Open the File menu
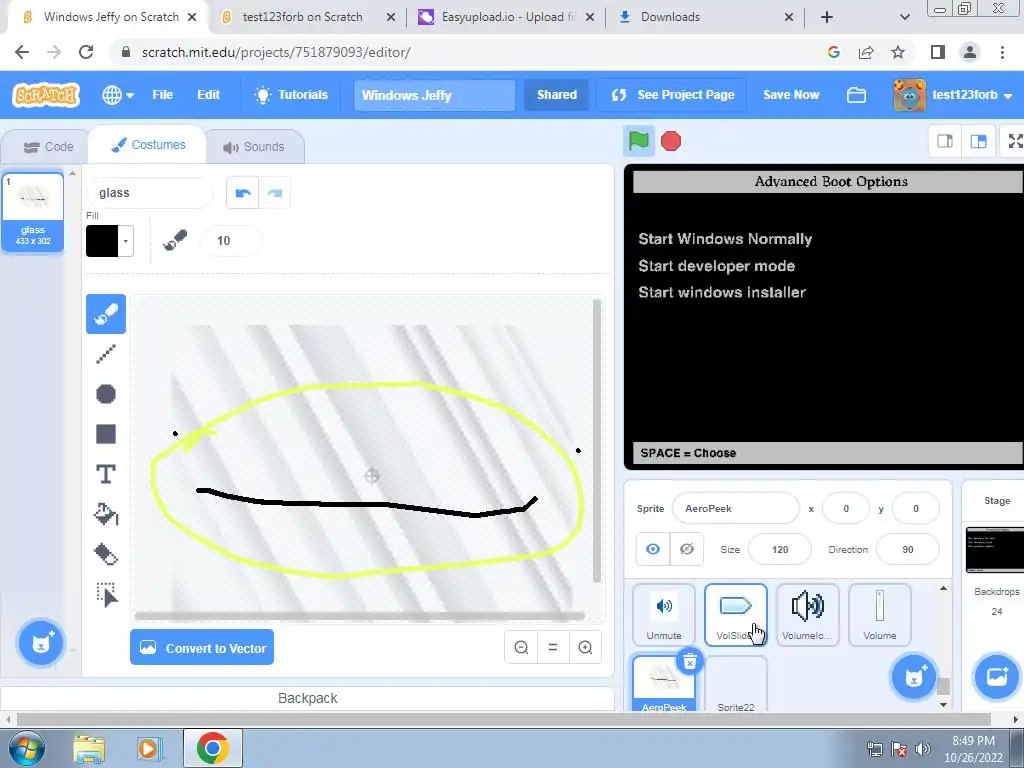The width and height of the screenshot is (1024, 768). coord(163,95)
